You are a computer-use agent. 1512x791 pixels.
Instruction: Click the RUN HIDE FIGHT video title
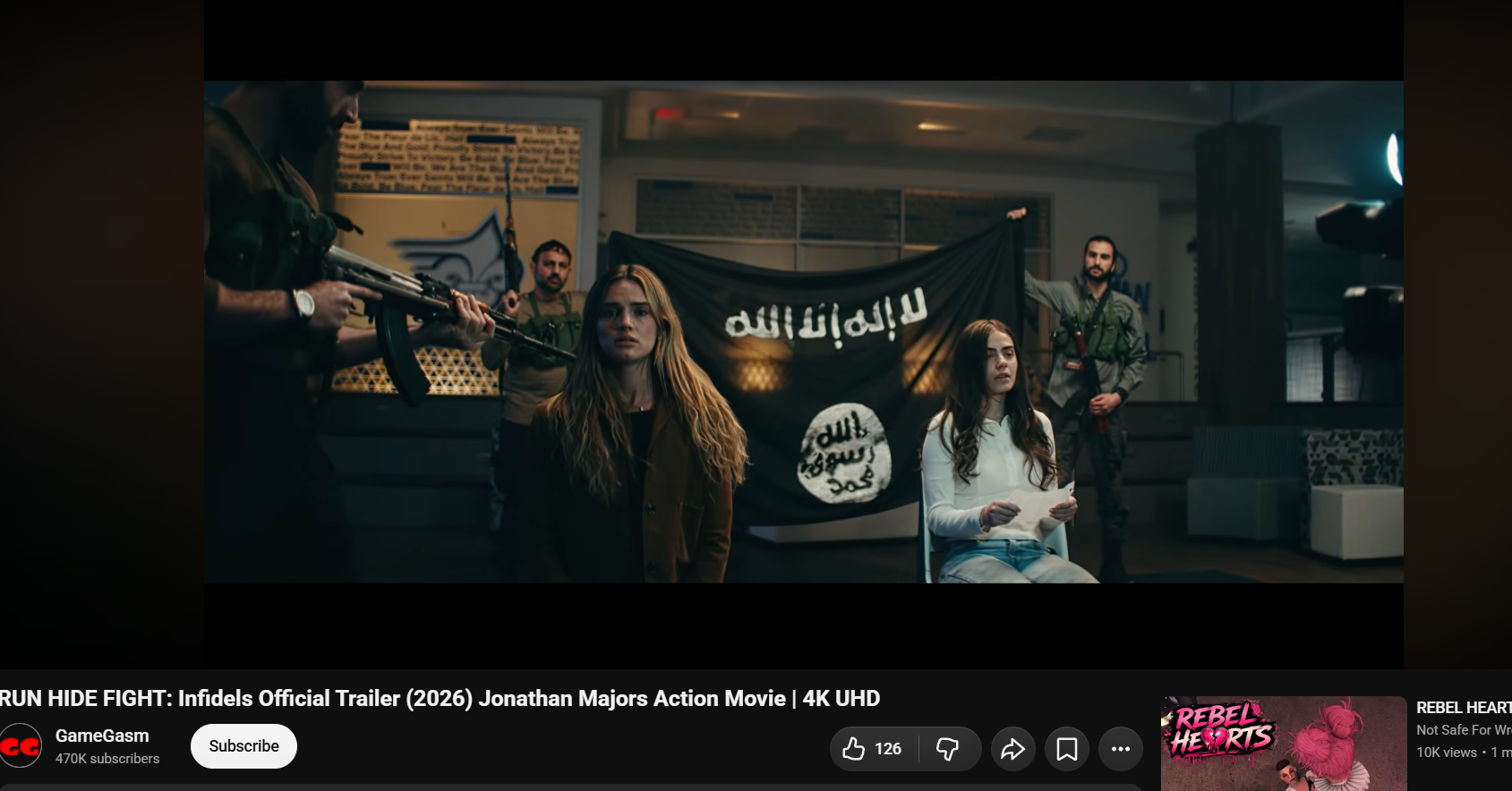(x=440, y=699)
